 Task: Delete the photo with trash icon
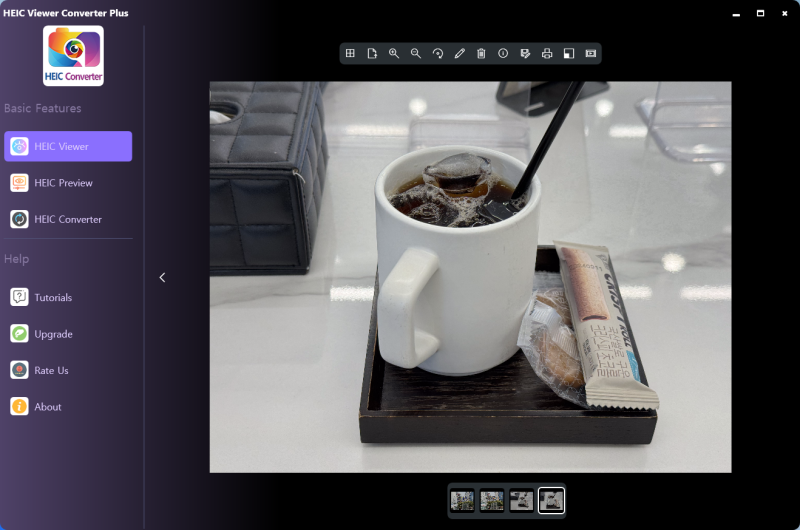(481, 53)
